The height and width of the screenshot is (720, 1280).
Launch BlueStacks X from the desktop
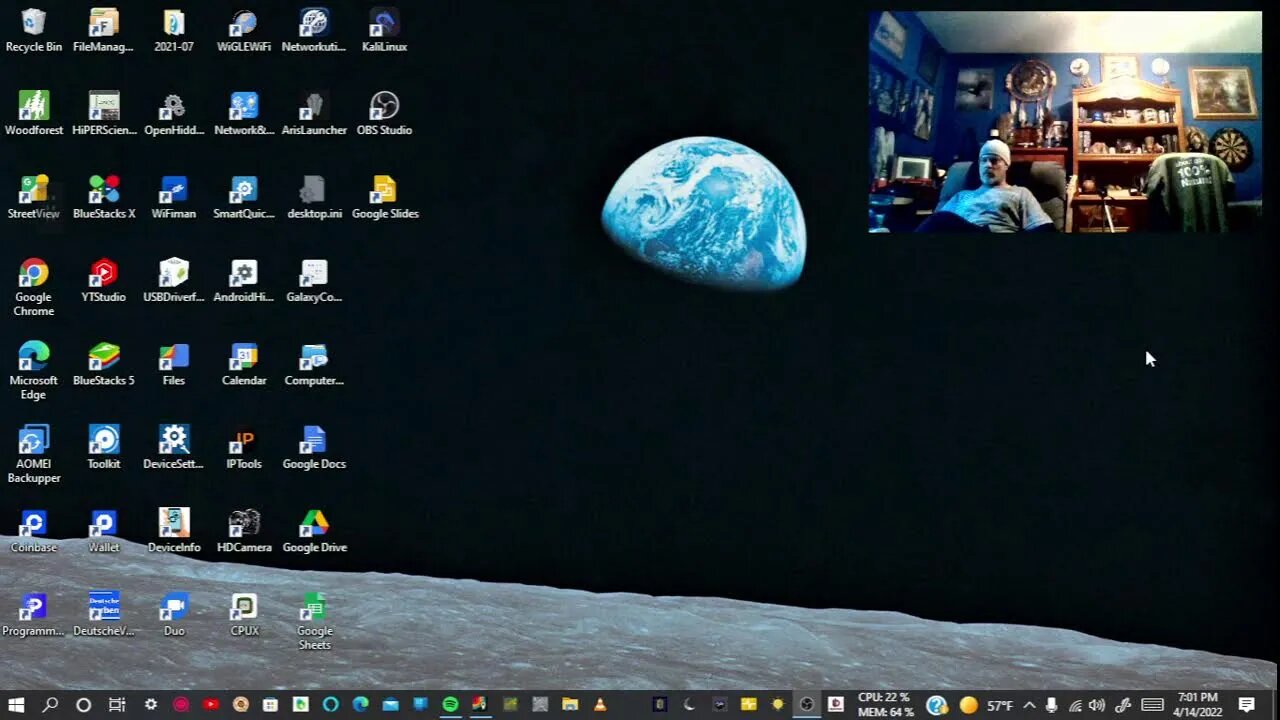point(104,197)
